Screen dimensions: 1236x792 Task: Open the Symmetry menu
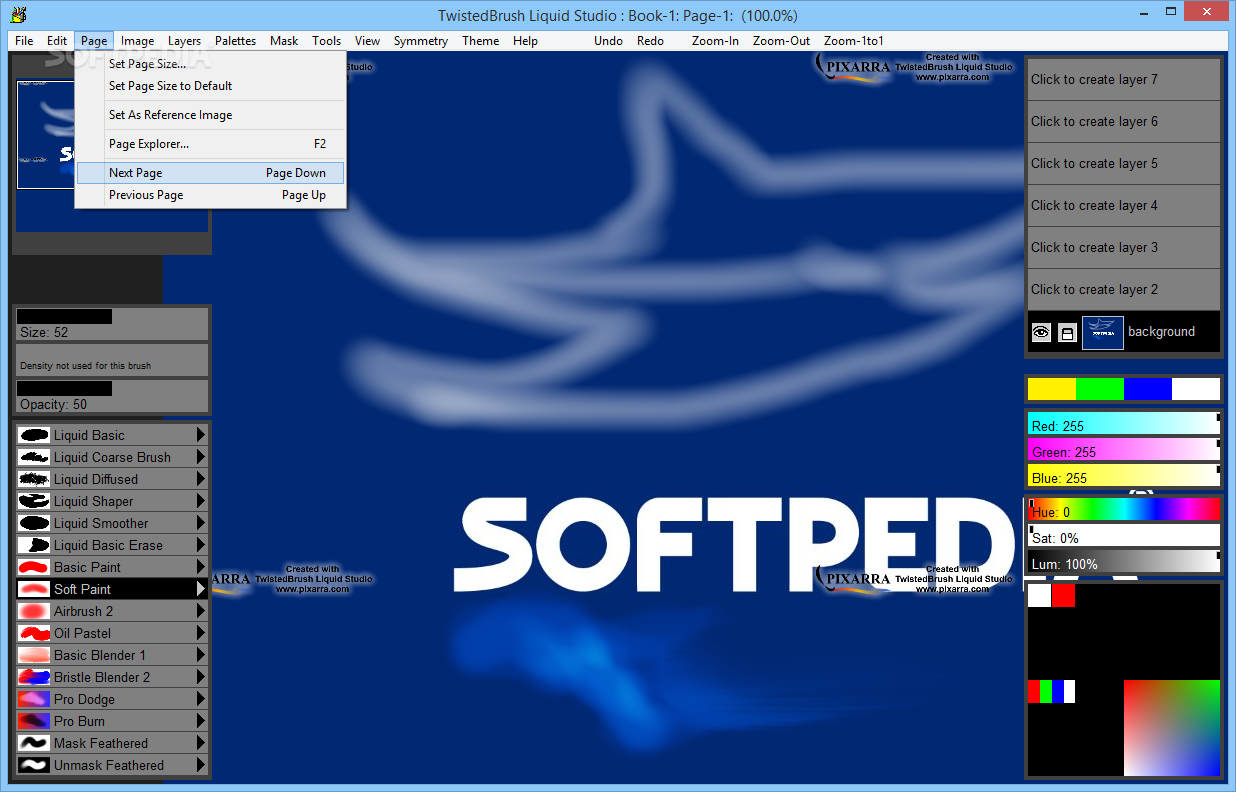pos(421,41)
